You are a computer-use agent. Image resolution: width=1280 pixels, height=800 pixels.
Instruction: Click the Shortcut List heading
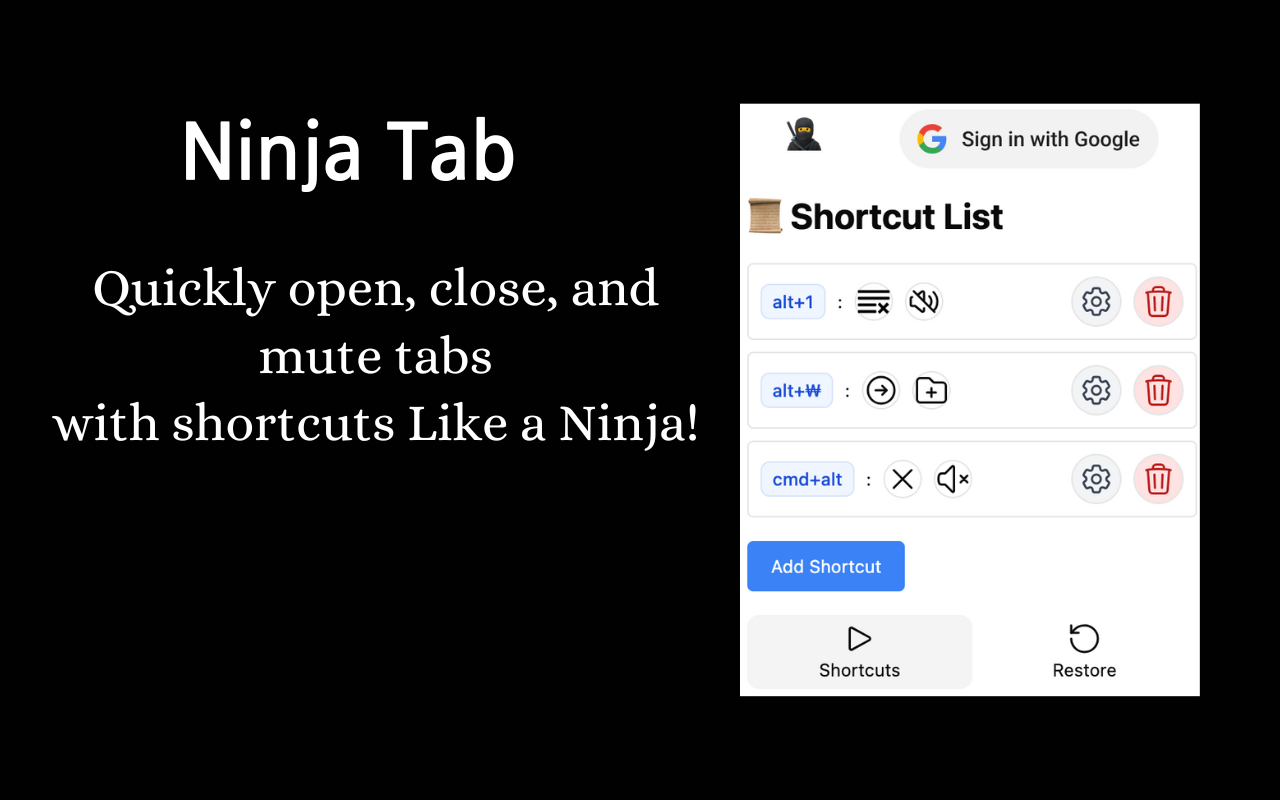pos(896,216)
